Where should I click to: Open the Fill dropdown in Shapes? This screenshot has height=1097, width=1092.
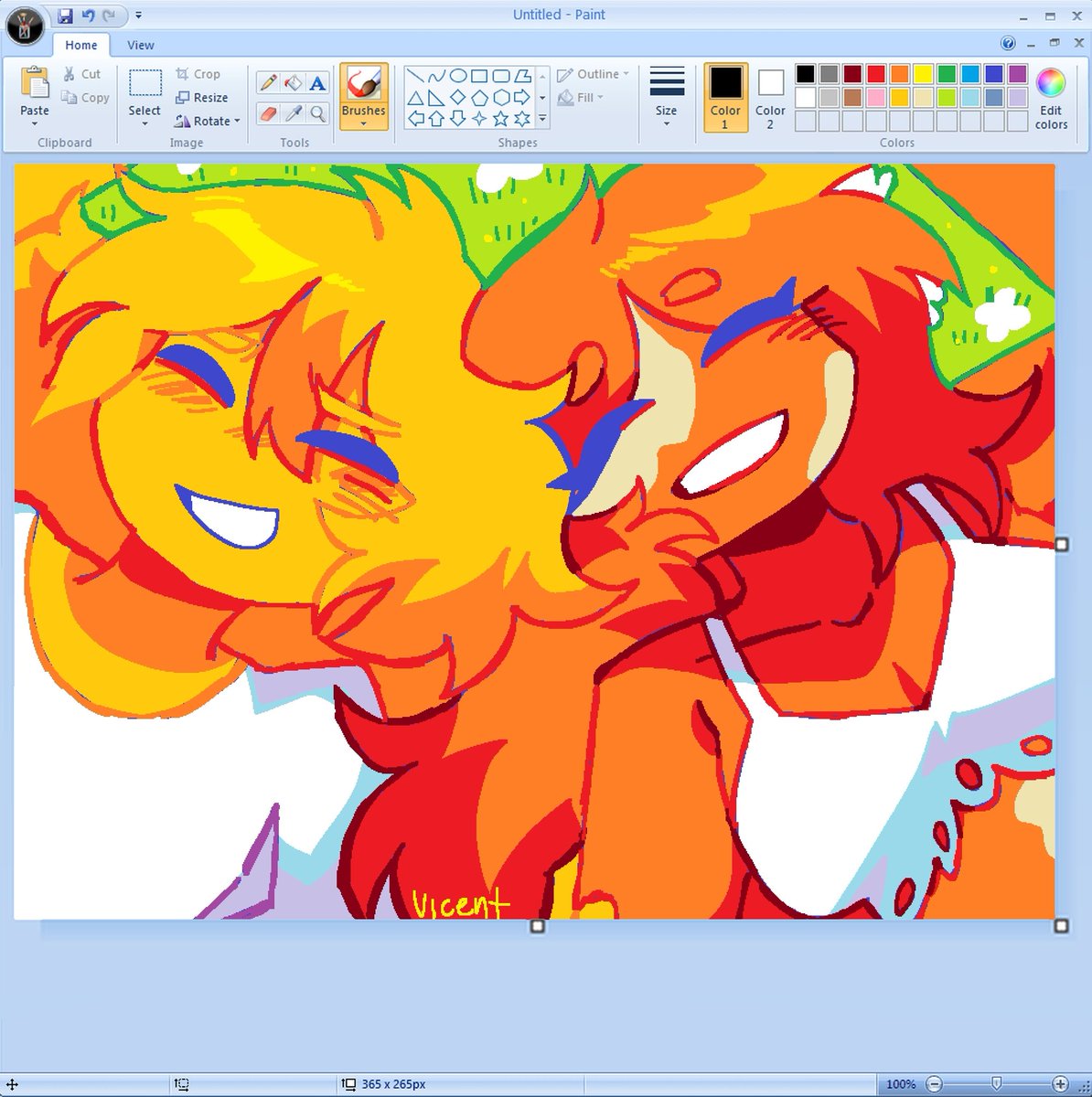coord(580,98)
